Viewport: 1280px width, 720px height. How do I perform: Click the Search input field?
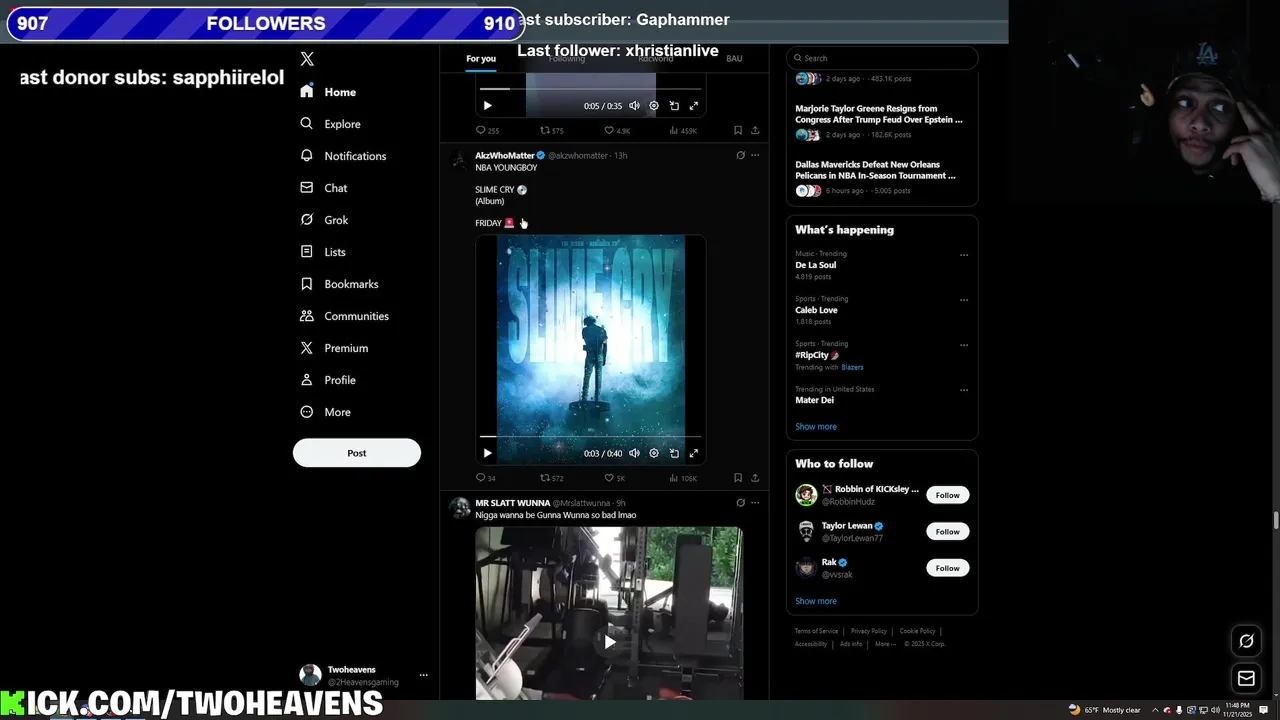[882, 58]
